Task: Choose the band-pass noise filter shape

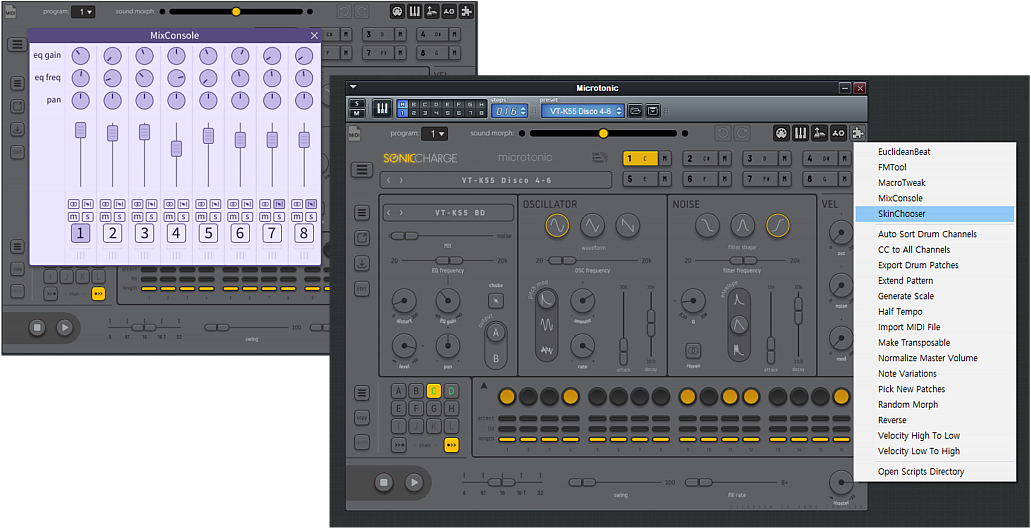Action: click(x=742, y=226)
